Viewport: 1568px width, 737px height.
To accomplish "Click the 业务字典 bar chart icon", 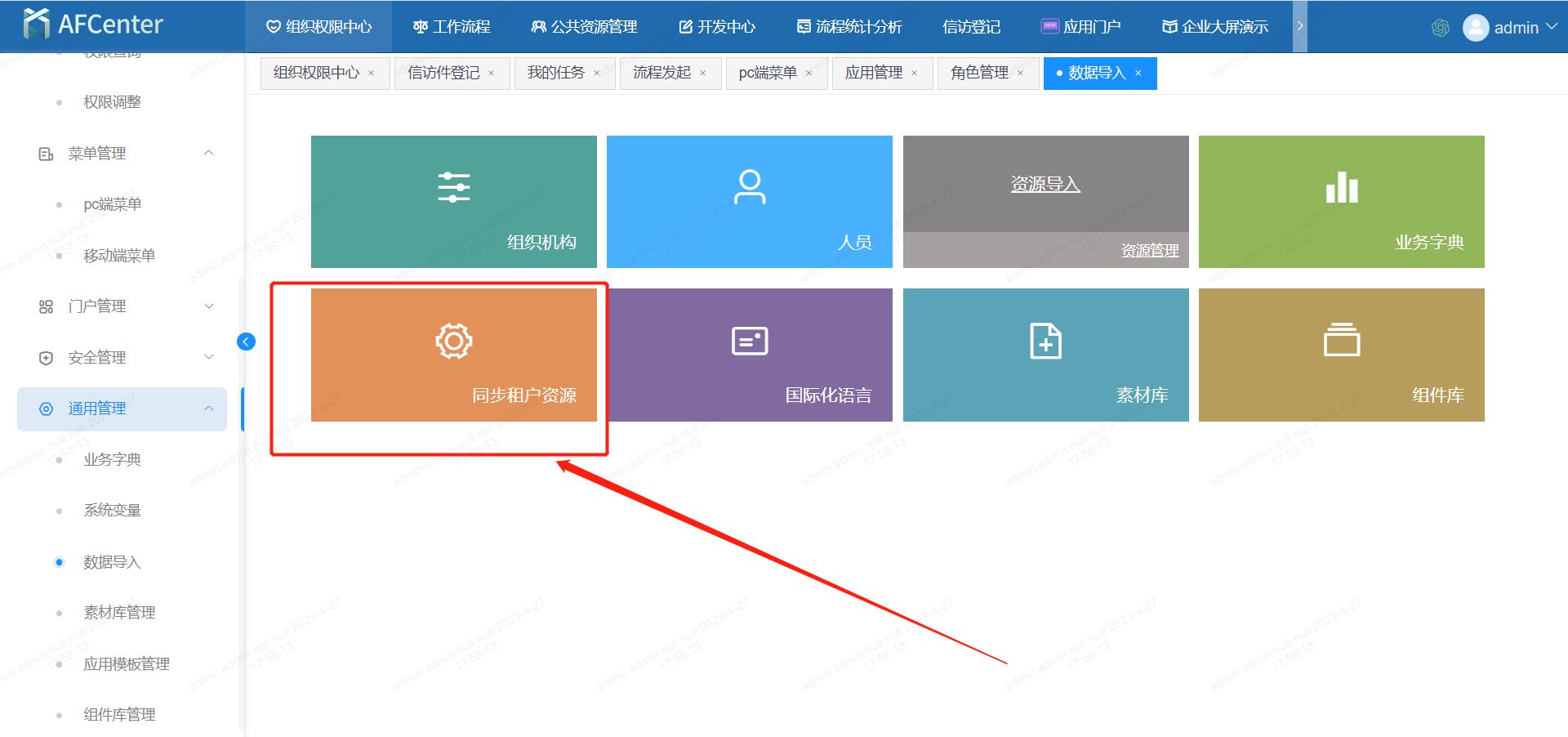I will (x=1341, y=187).
